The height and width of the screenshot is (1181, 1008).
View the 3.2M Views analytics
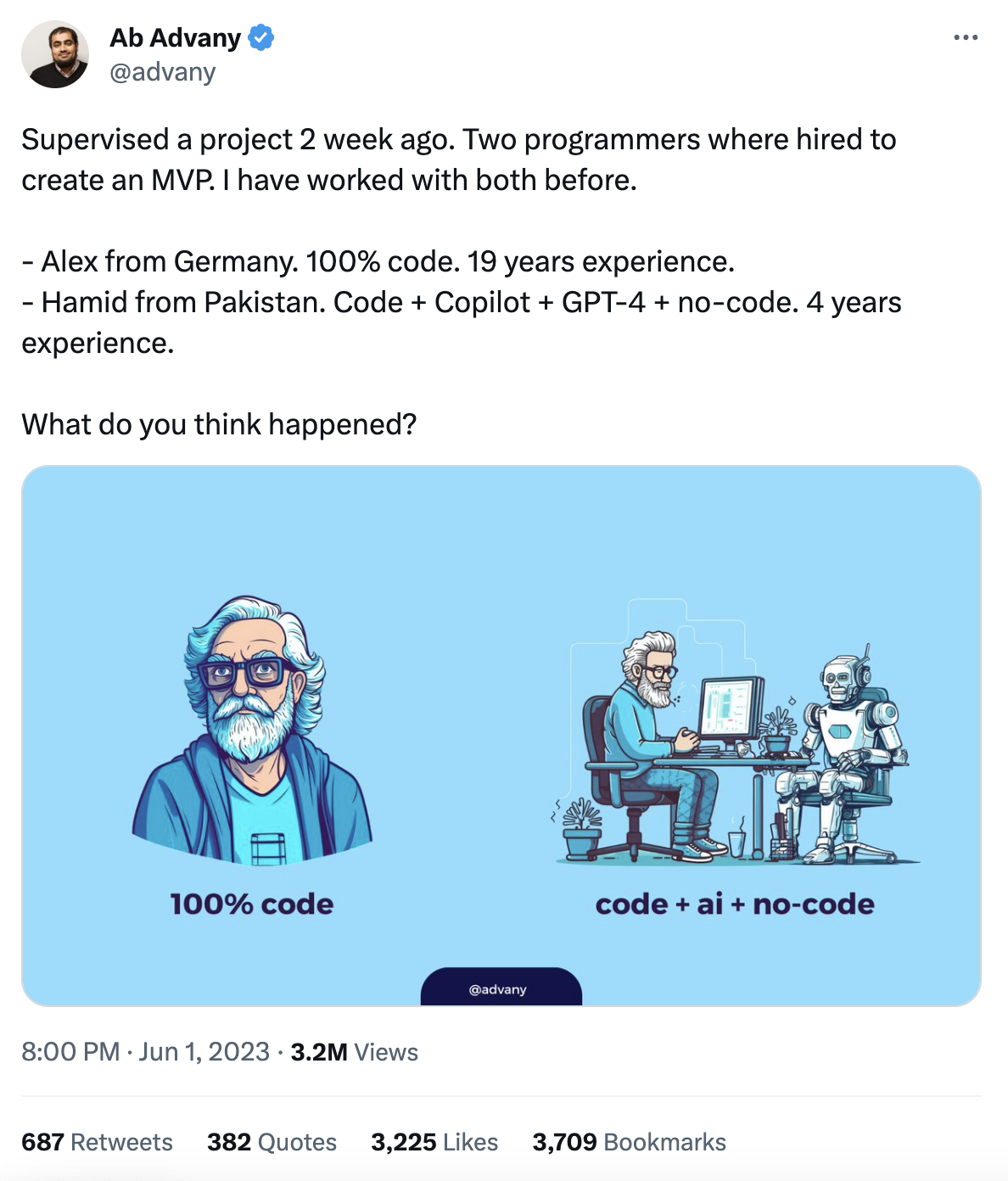click(355, 1052)
